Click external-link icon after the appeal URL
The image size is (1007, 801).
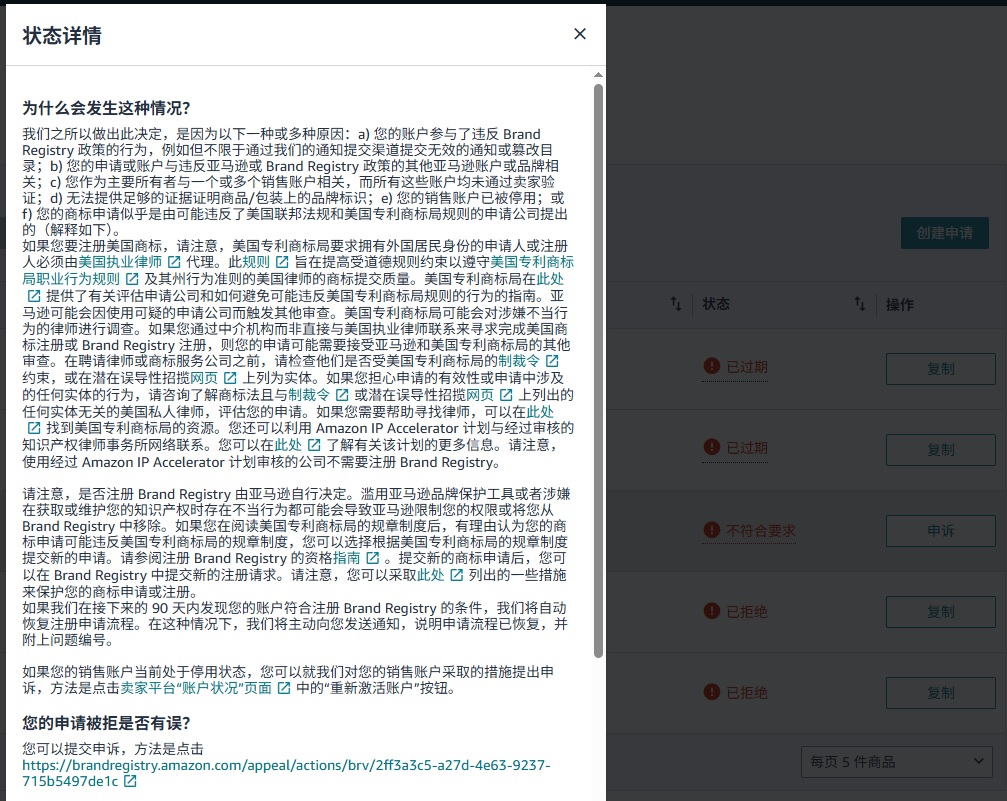130,781
